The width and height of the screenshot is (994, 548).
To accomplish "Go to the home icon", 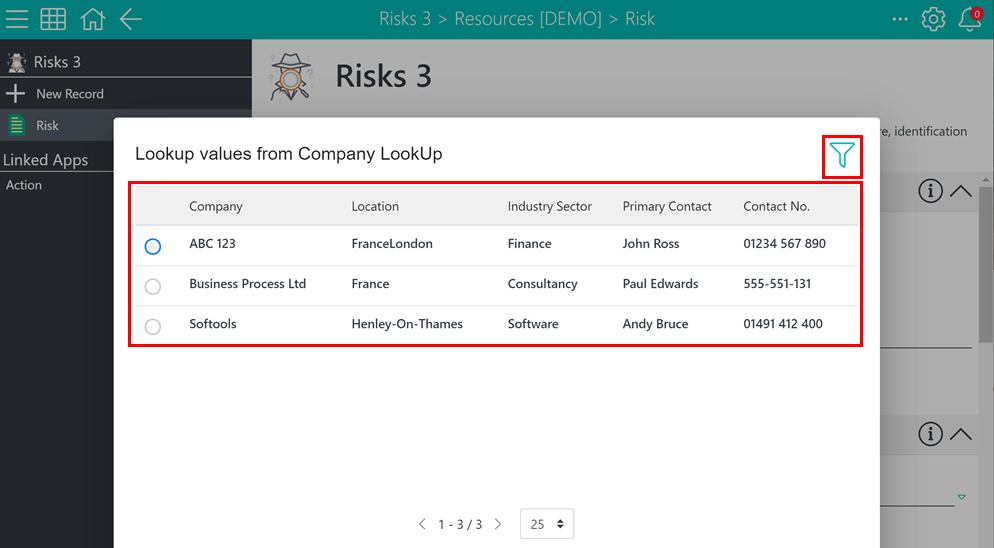I will [x=93, y=19].
